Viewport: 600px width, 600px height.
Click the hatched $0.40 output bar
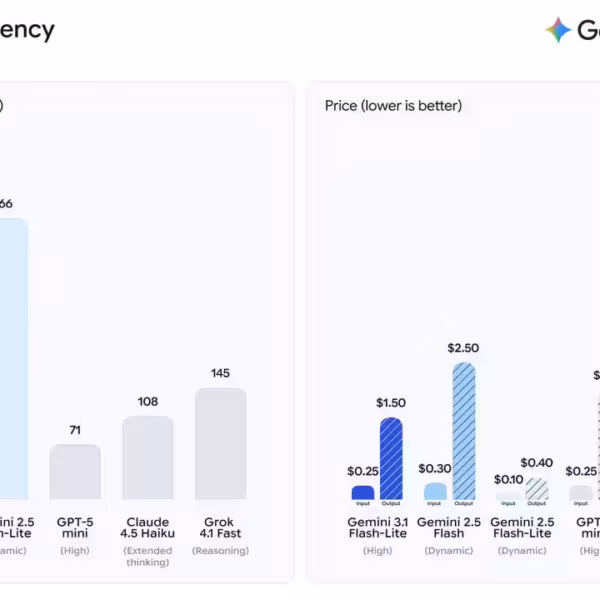pyautogui.click(x=537, y=488)
